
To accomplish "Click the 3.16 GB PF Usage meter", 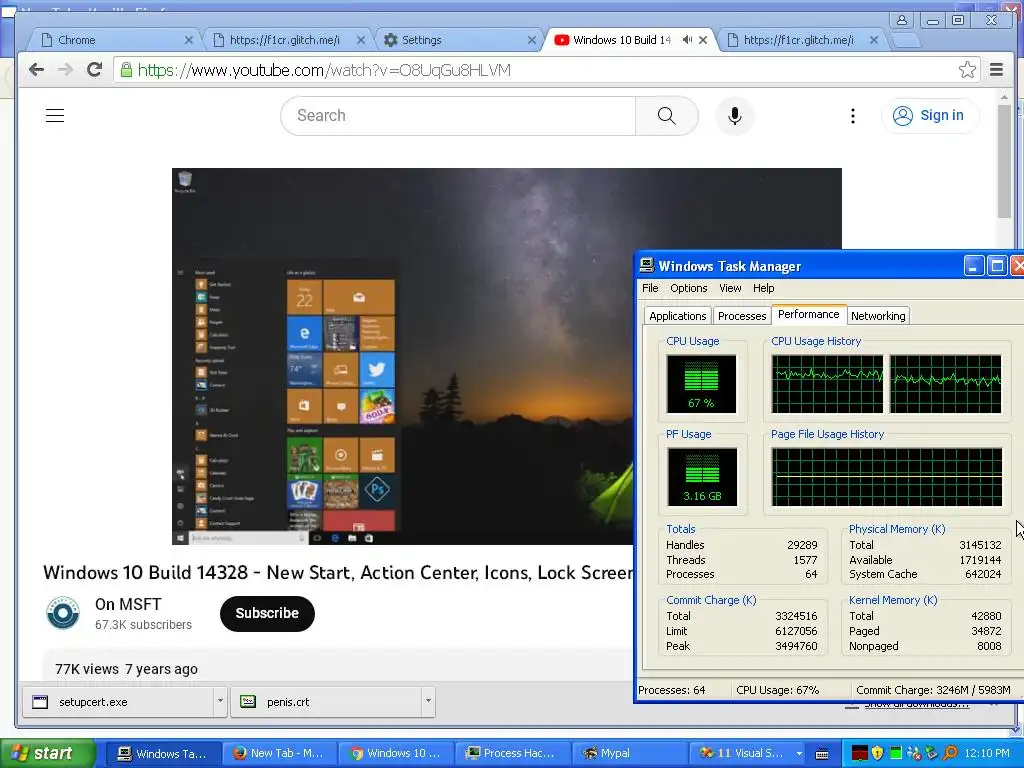I will click(x=702, y=477).
